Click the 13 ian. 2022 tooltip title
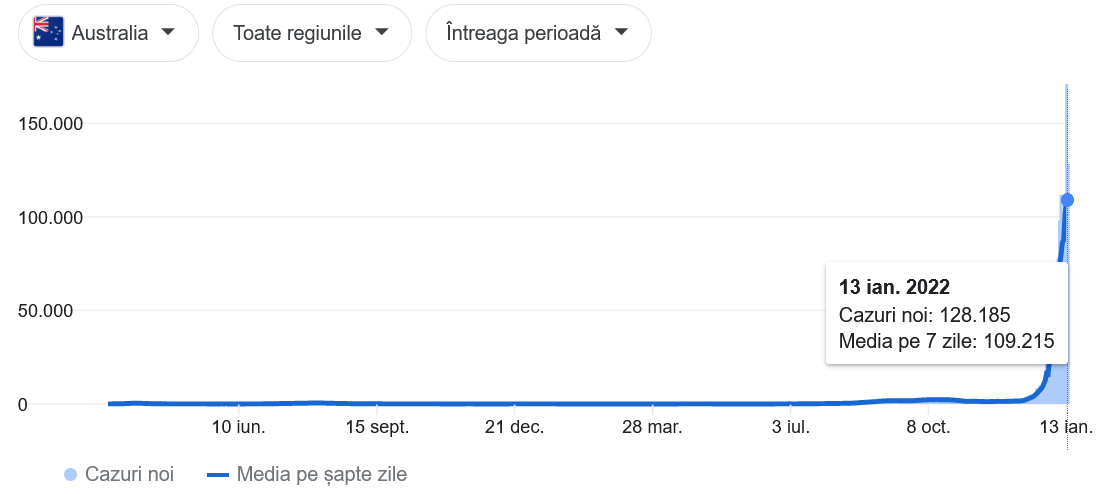1108x494 pixels. point(894,287)
